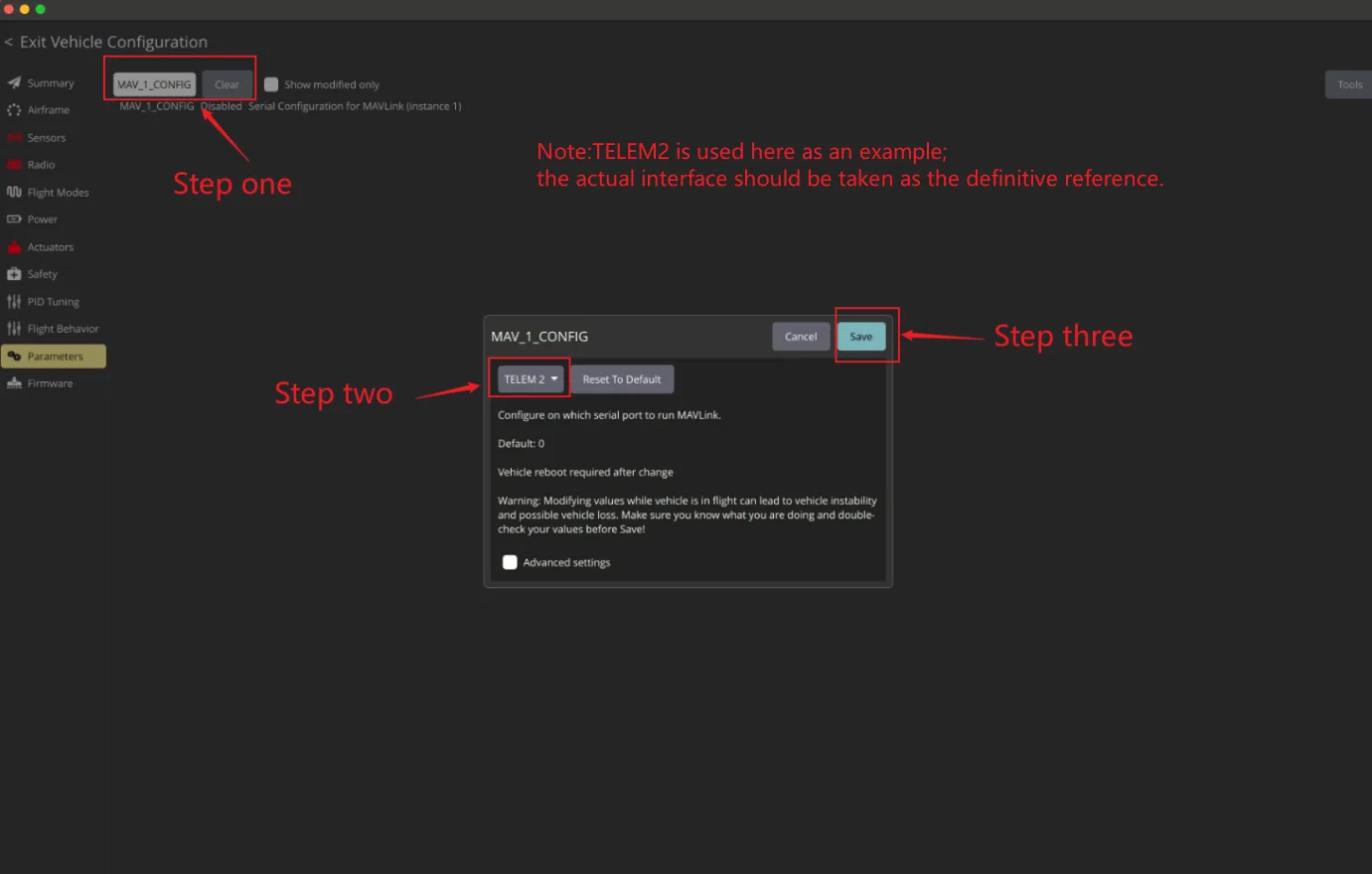This screenshot has height=874, width=1372.
Task: Open the Power section
Action: pyautogui.click(x=54, y=219)
